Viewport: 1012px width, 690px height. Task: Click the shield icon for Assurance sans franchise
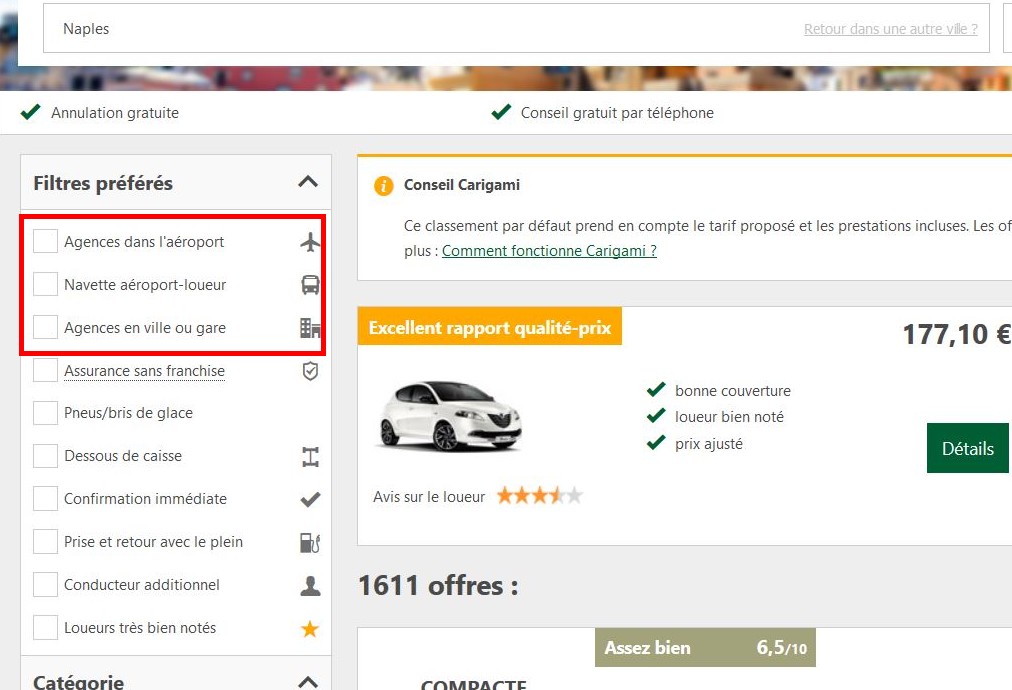click(310, 371)
